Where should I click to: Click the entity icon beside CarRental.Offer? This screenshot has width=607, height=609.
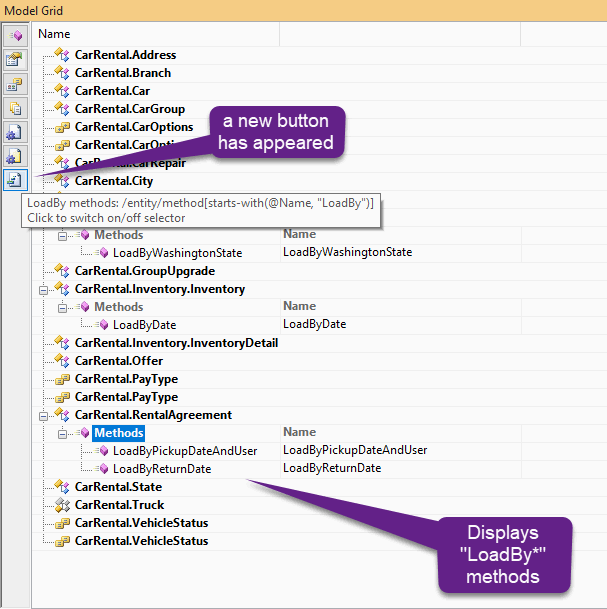tap(62, 361)
